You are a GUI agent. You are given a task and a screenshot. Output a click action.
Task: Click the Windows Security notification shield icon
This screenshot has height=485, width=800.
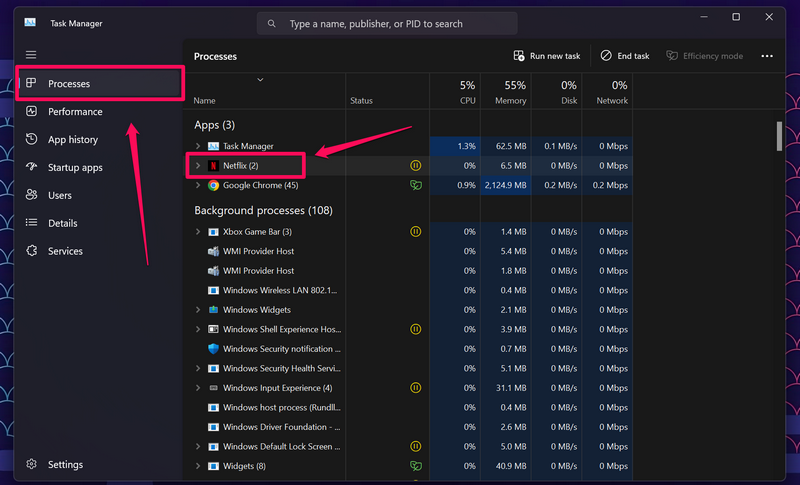(x=213, y=349)
